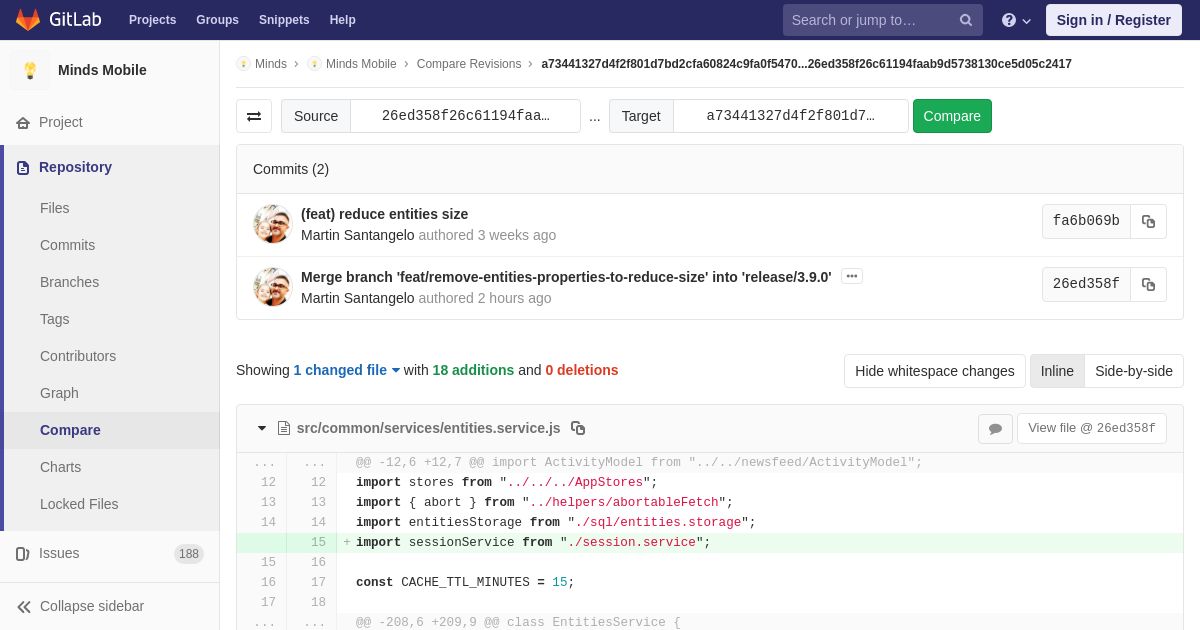Viewport: 1200px width, 630px height.
Task: Switch diff to Side-by-side view
Action: click(x=1134, y=371)
